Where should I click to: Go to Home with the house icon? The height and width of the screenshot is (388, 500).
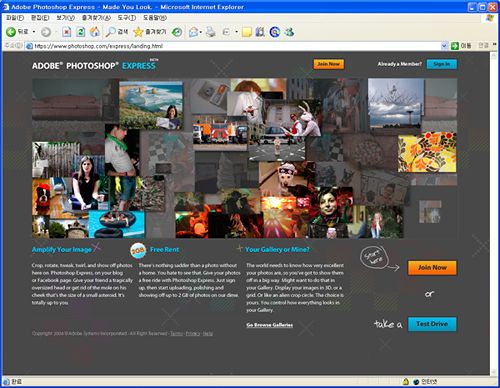(95, 32)
